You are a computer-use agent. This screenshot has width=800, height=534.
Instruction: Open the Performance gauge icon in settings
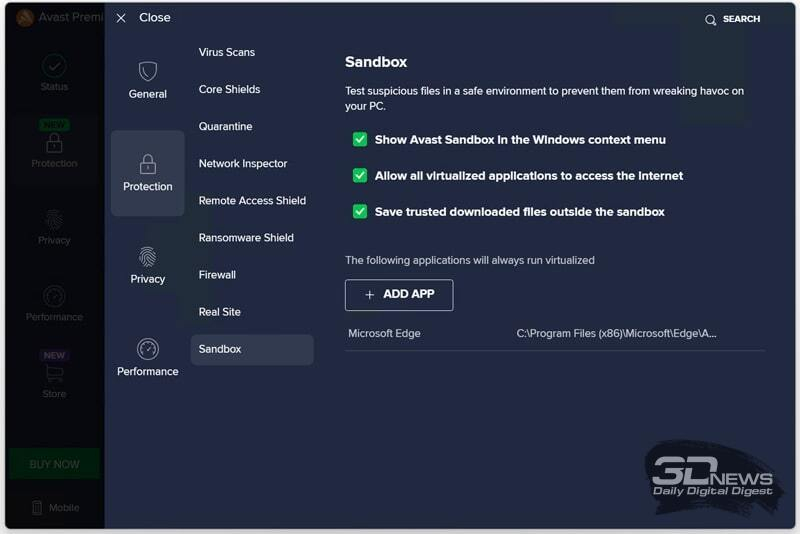pos(147,349)
